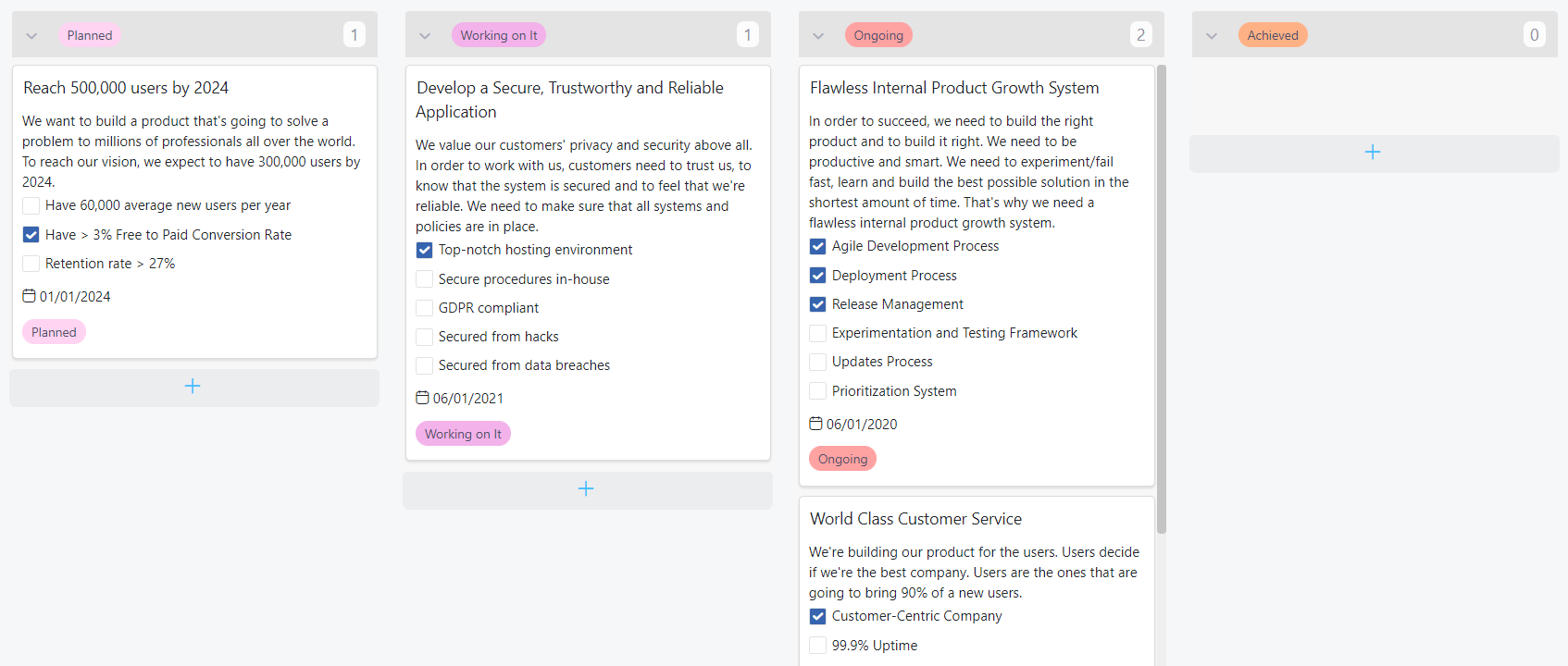Click the date 01/01/2024
Image resolution: width=1568 pixels, height=666 pixels.
pos(75,297)
